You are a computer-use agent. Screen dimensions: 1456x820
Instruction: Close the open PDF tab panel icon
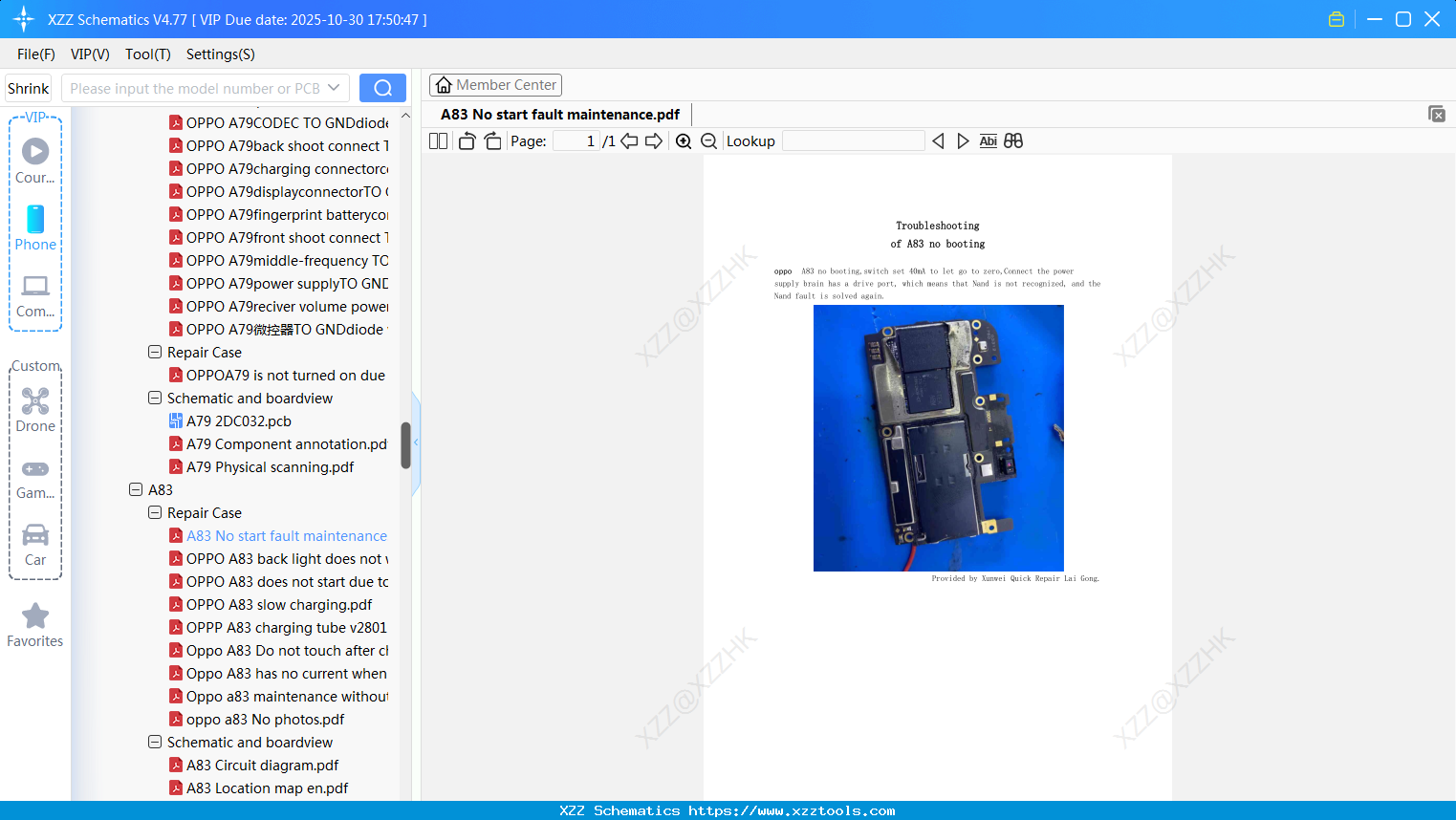coord(1437,114)
